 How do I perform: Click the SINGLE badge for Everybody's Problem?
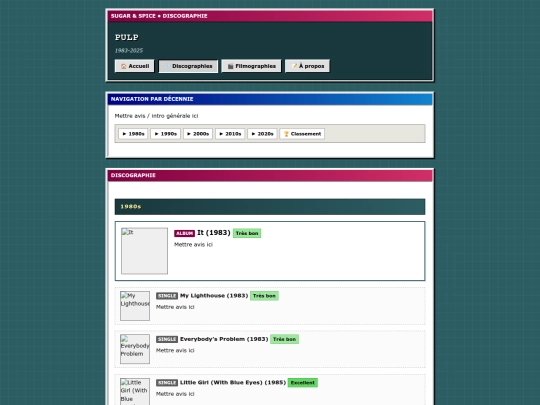pos(167,339)
